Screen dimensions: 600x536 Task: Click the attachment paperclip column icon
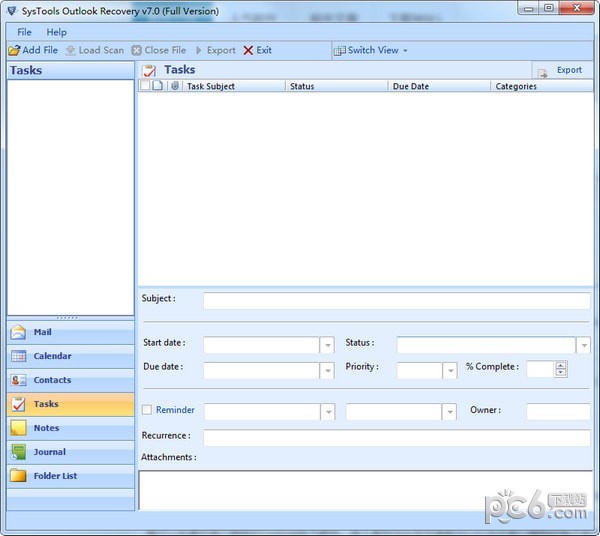coord(175,86)
